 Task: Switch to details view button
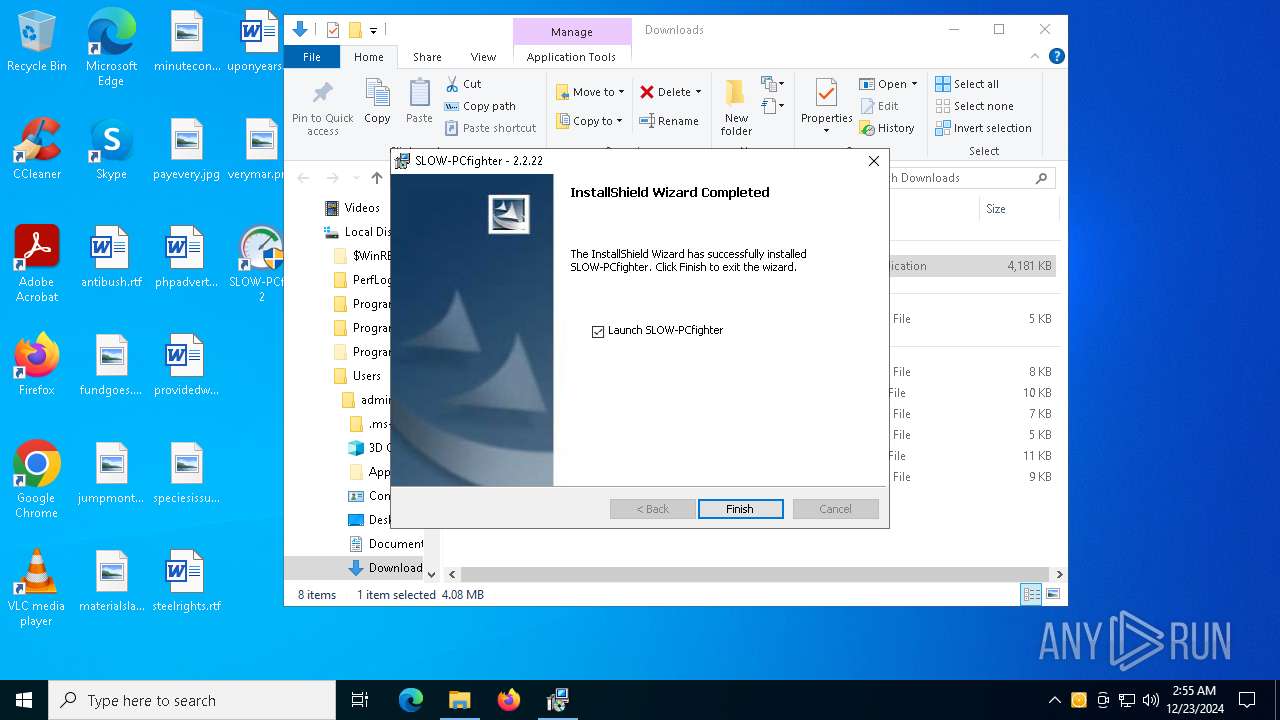click(x=1031, y=595)
